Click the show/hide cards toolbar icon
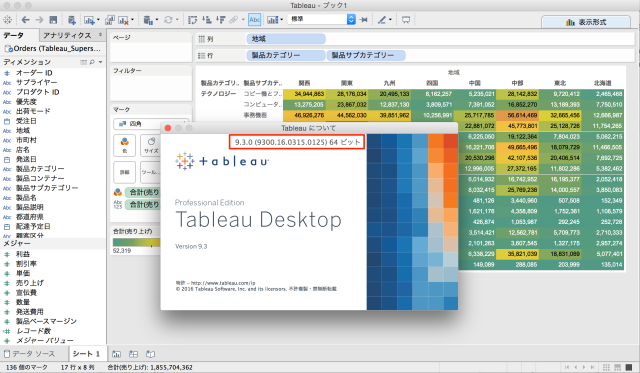 [x=272, y=20]
